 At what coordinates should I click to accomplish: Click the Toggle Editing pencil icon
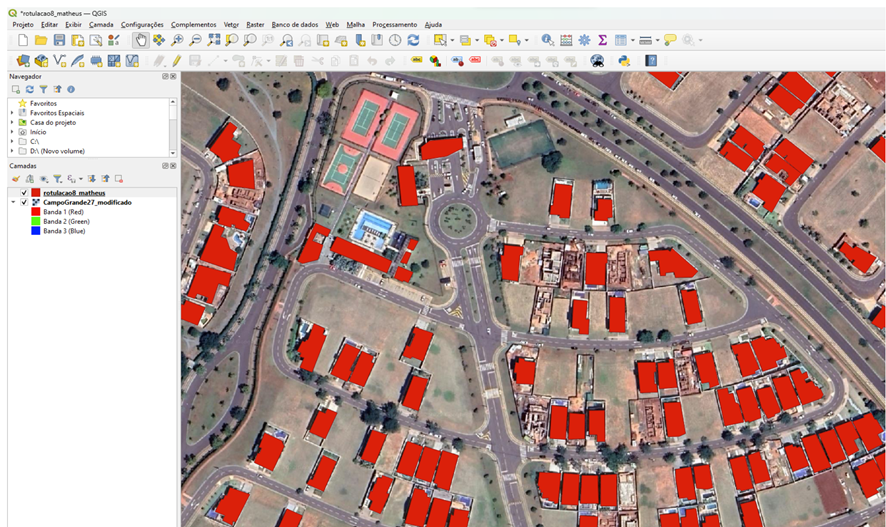point(176,60)
